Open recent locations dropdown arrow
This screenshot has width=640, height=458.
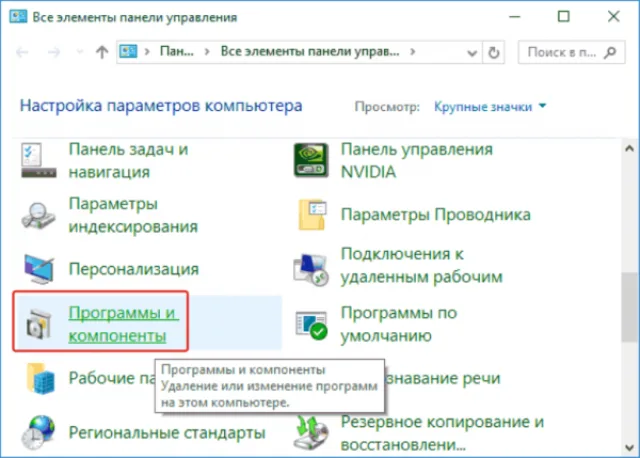click(80, 51)
